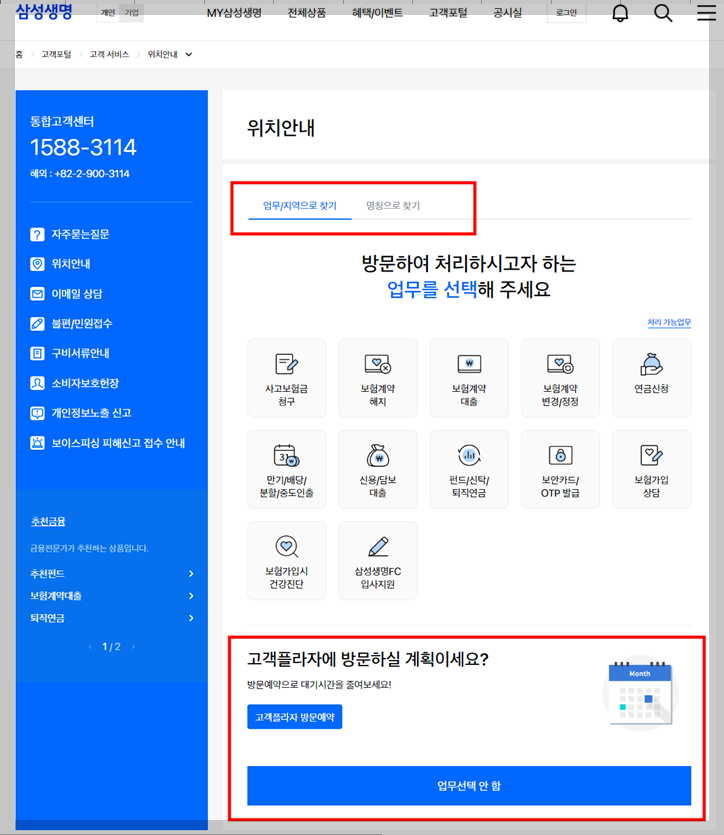The image size is (724, 835).
Task: Switch to 기업 customer type
Action: 131,13
